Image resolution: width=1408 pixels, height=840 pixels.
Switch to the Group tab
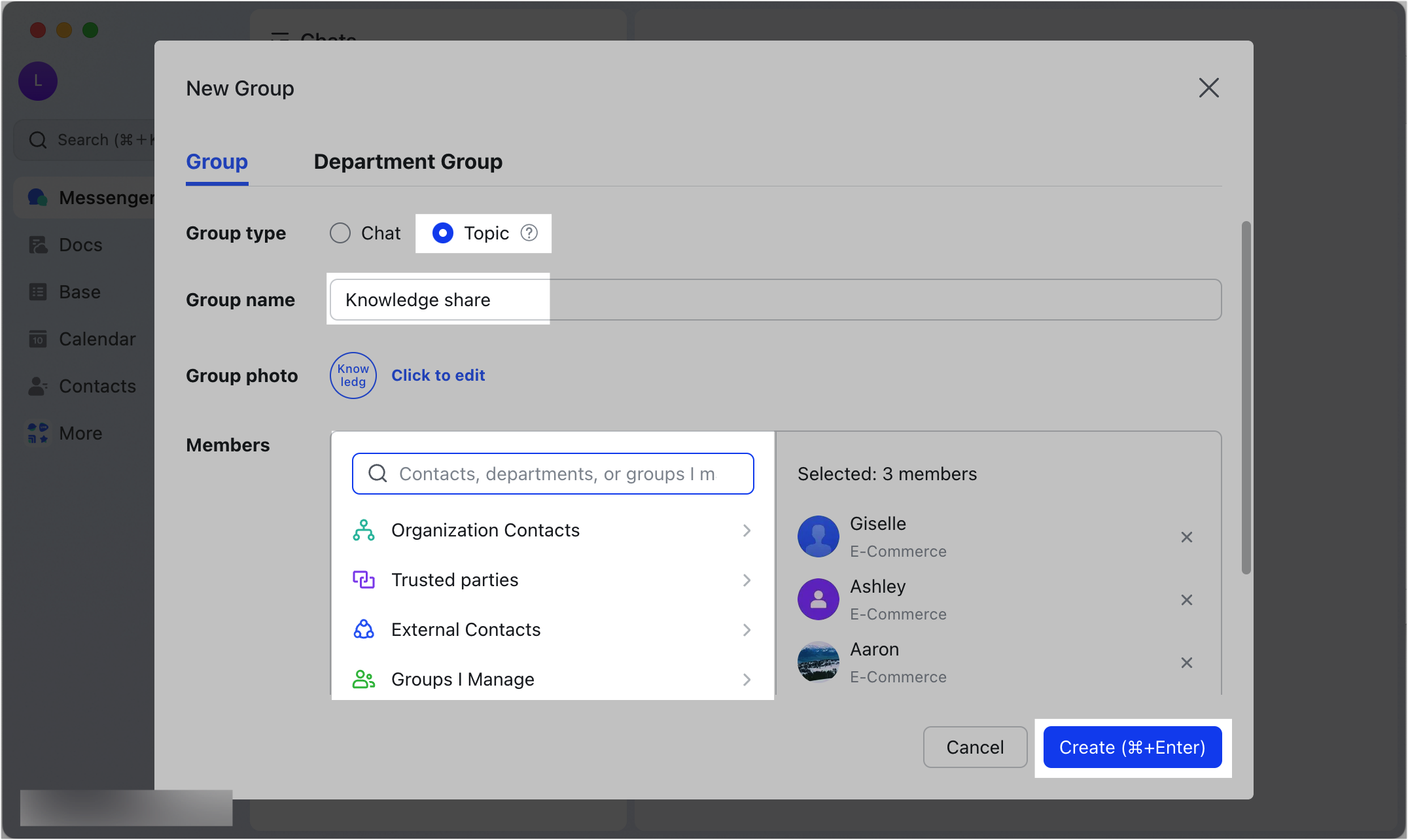click(x=217, y=162)
